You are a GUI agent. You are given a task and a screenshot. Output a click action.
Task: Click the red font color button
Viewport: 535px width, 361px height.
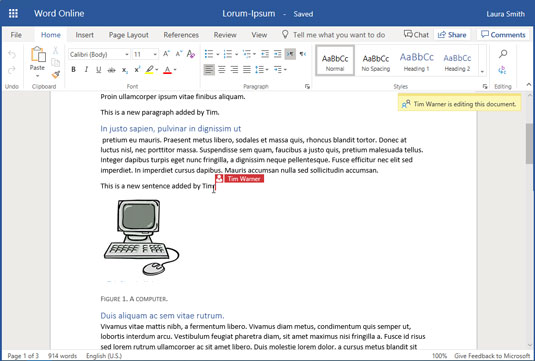pos(167,70)
